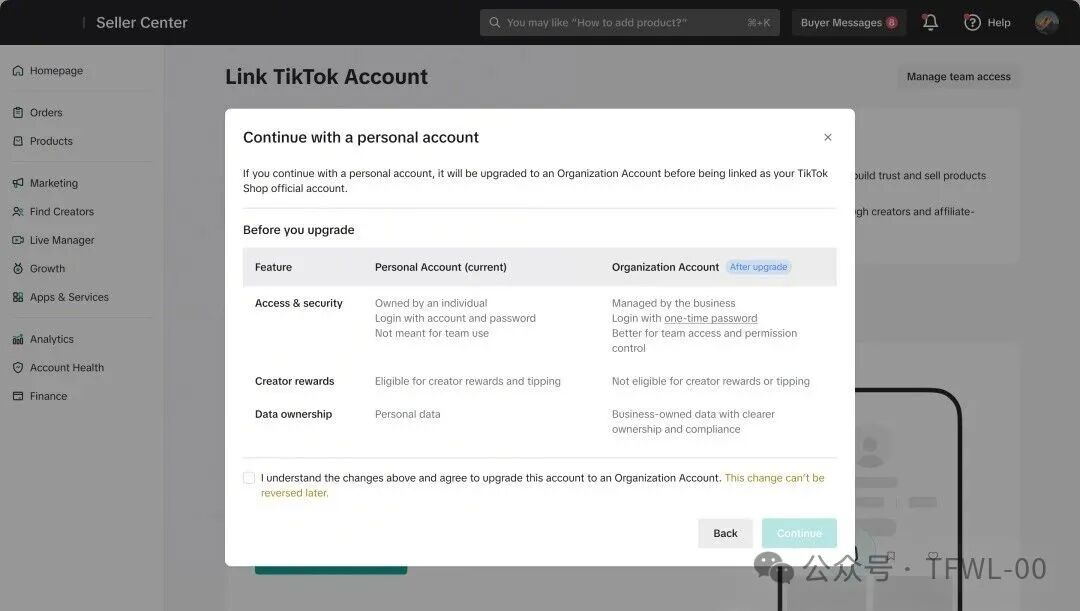Open Live Manager camera icon
The height and width of the screenshot is (611, 1080).
18,240
